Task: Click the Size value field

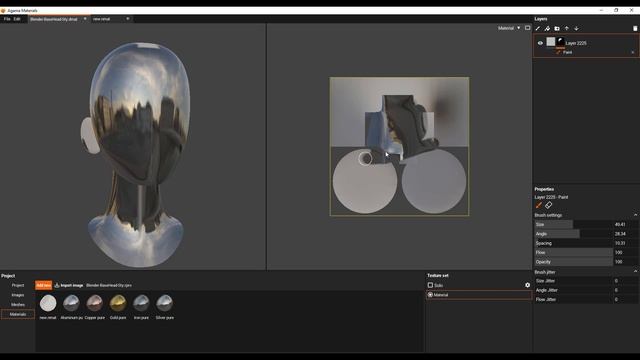Action: pyautogui.click(x=626, y=224)
